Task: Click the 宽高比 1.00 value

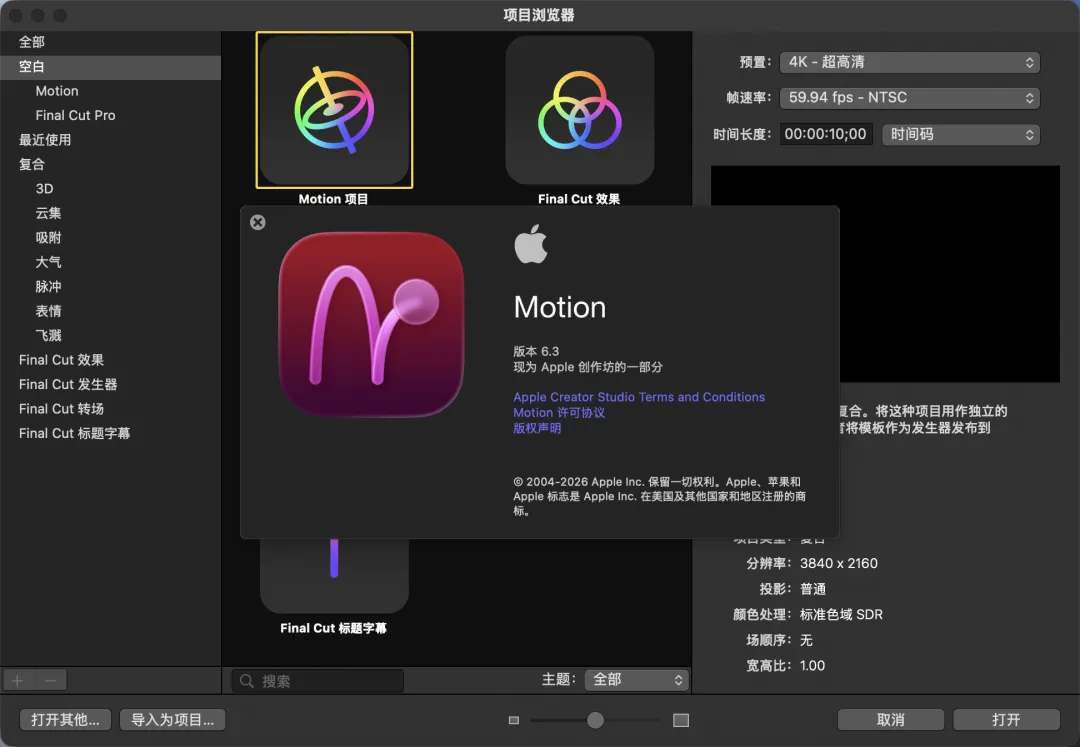Action: (x=813, y=666)
